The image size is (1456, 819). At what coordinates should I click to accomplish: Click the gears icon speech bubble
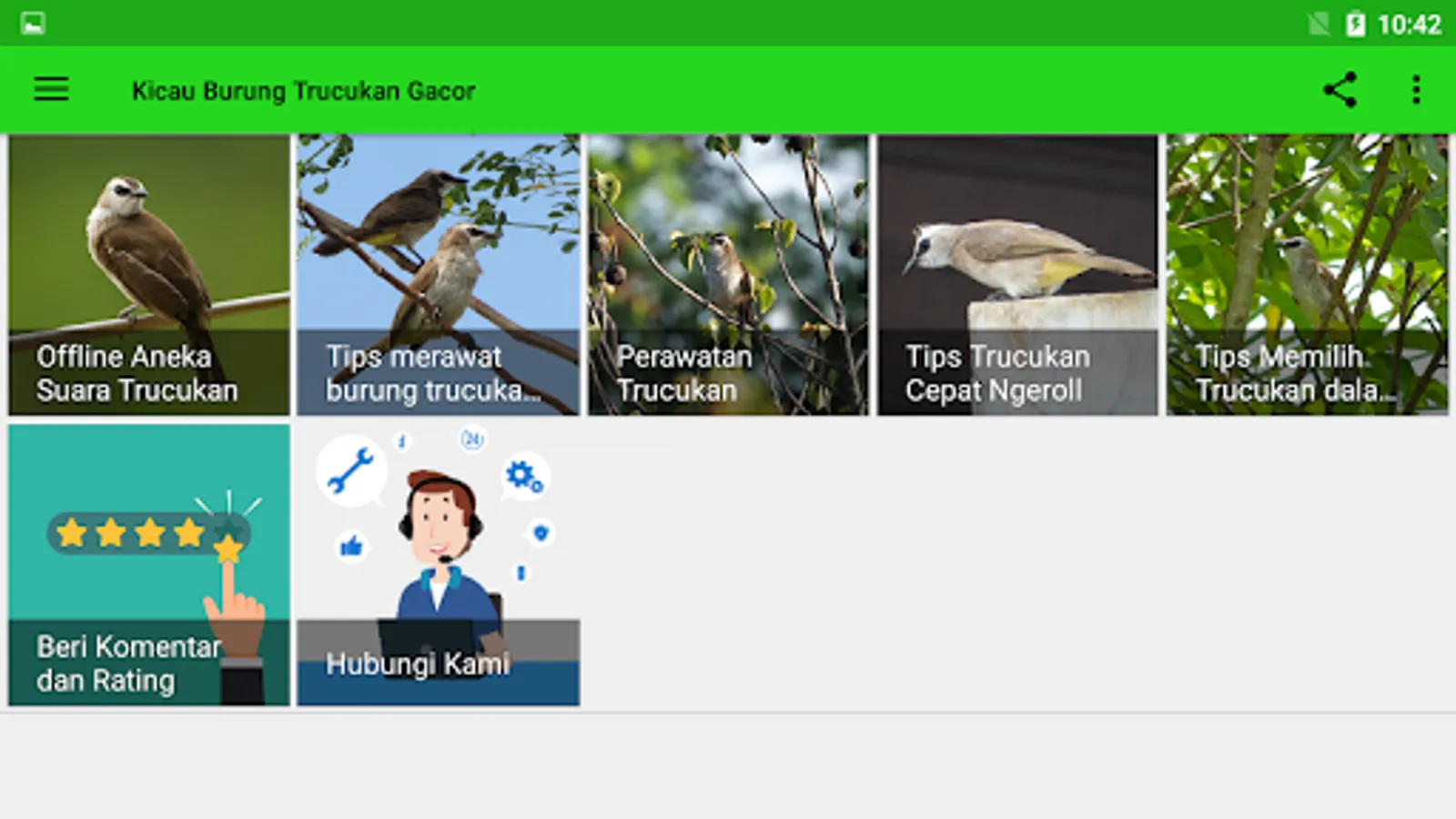(524, 476)
